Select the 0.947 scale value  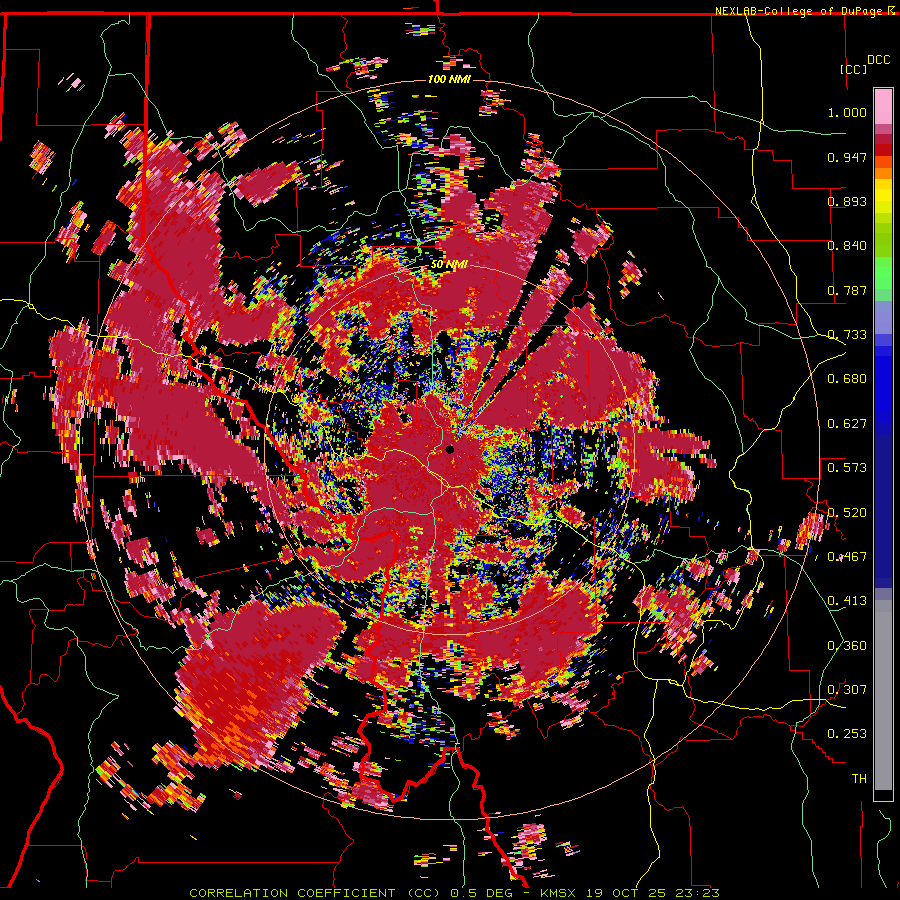coord(847,157)
